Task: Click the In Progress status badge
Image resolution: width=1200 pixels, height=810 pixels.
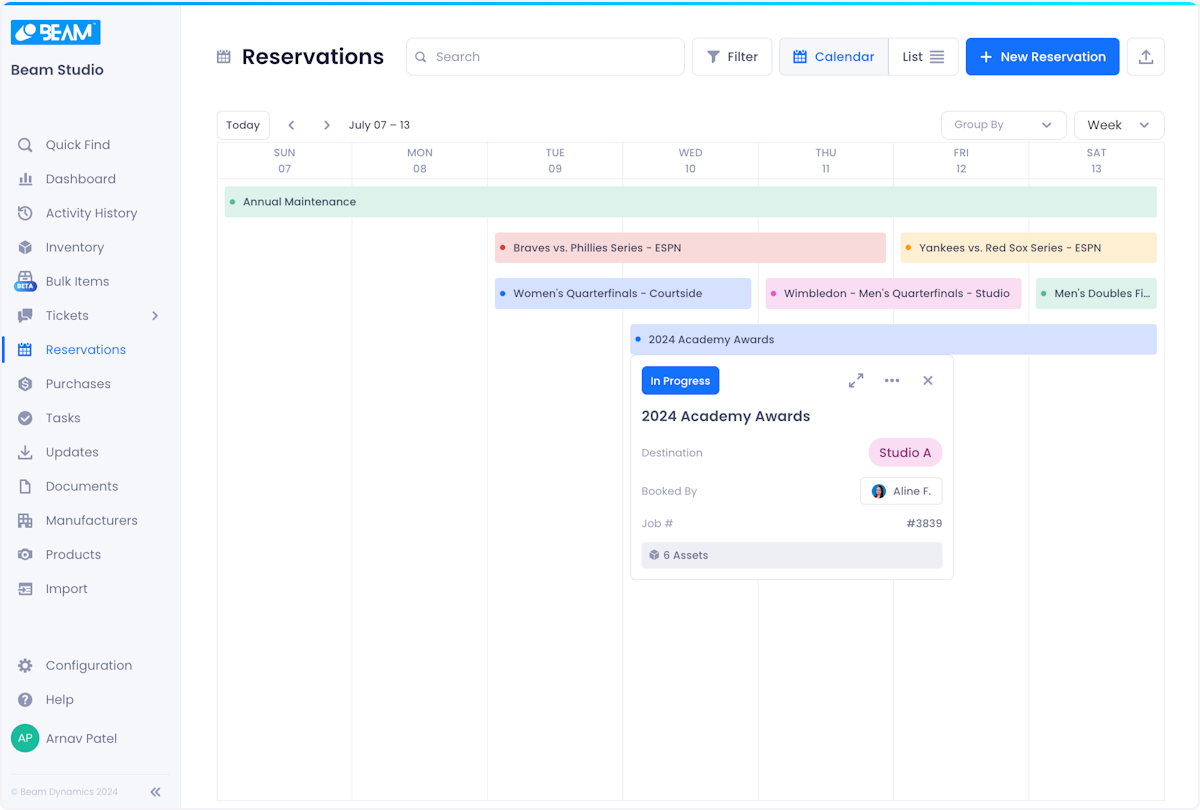Action: point(680,381)
